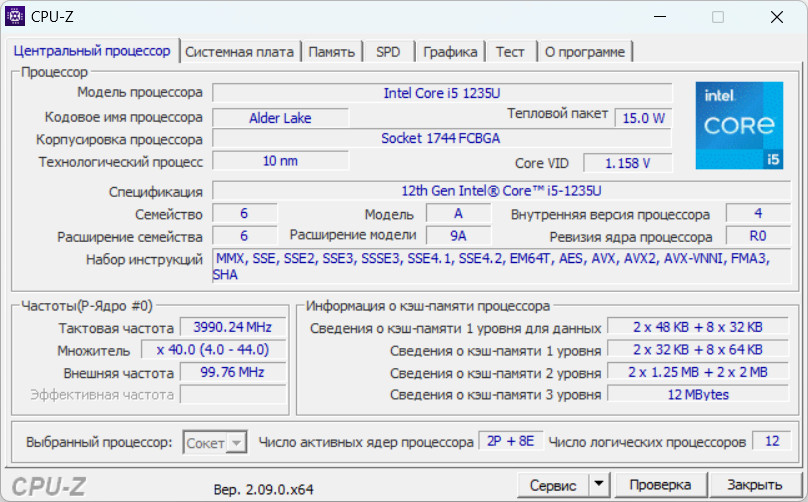This screenshot has width=808, height=502.
Task: Click the multiplier x 40.0 (4.0 - 44.0) value
Action: (213, 349)
